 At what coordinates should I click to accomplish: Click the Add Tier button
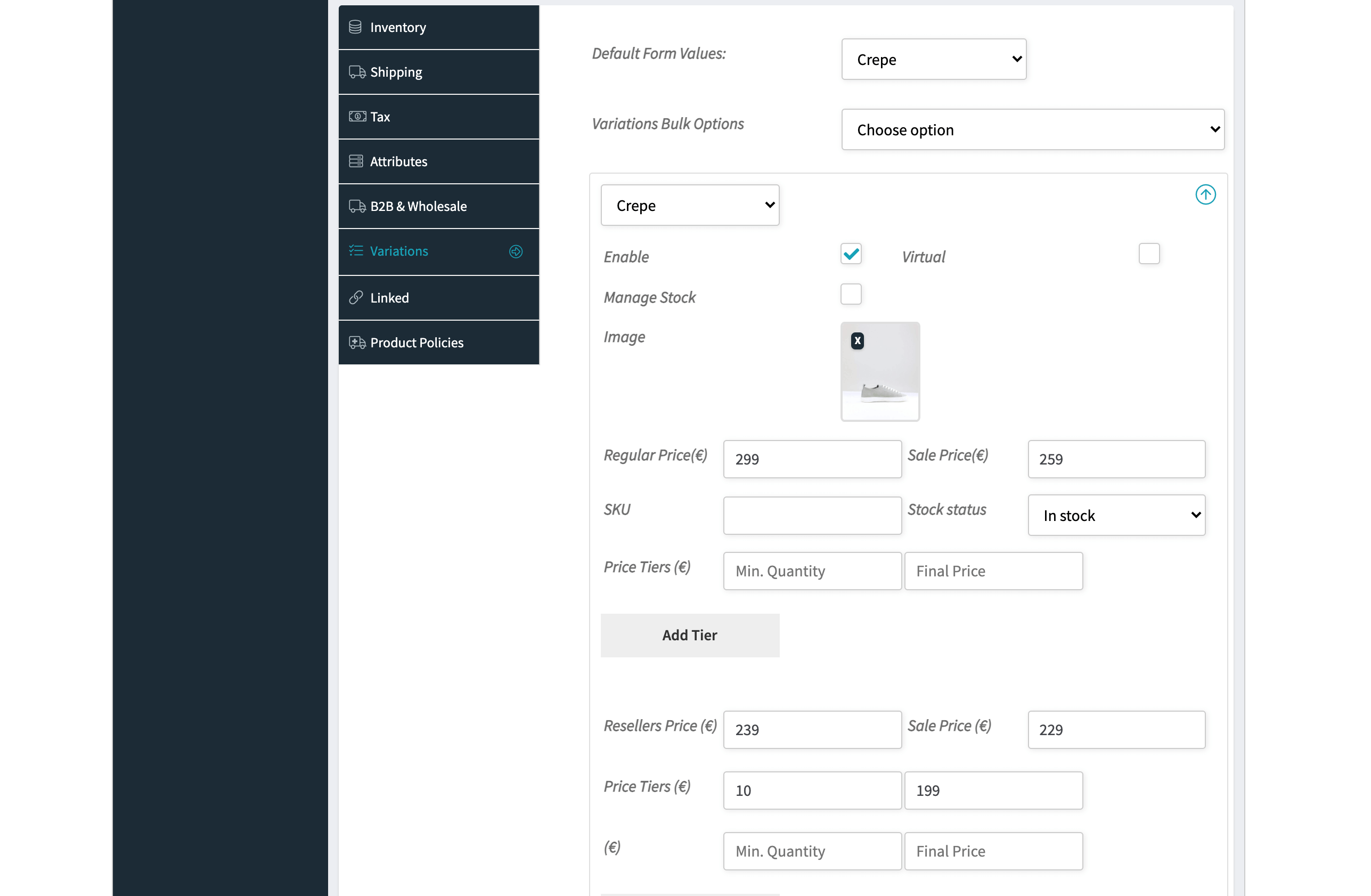[x=690, y=635]
